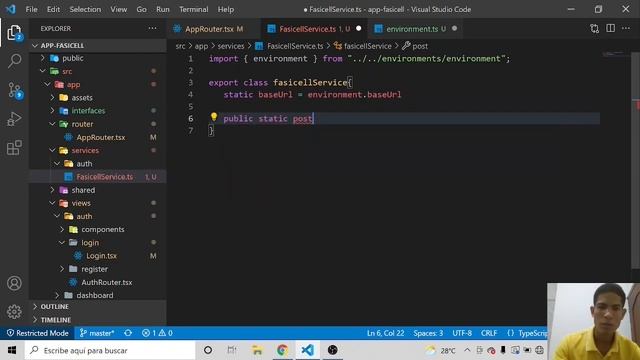Click Restricted Mode in the status bar
This screenshot has width=640, height=360.
tap(38, 333)
